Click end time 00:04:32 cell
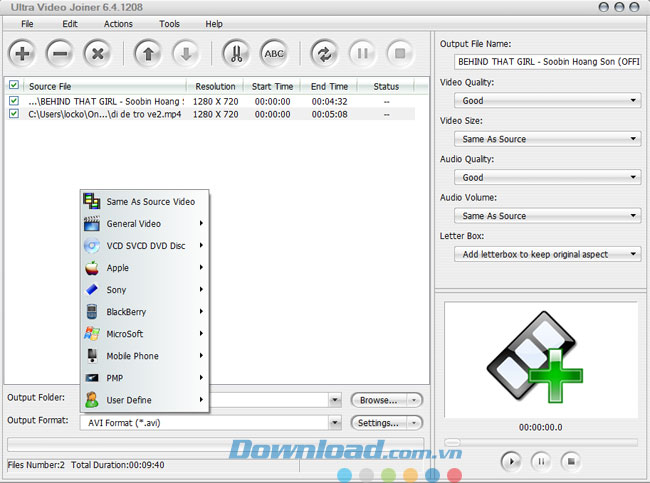This screenshot has height=483, width=650. pos(330,102)
